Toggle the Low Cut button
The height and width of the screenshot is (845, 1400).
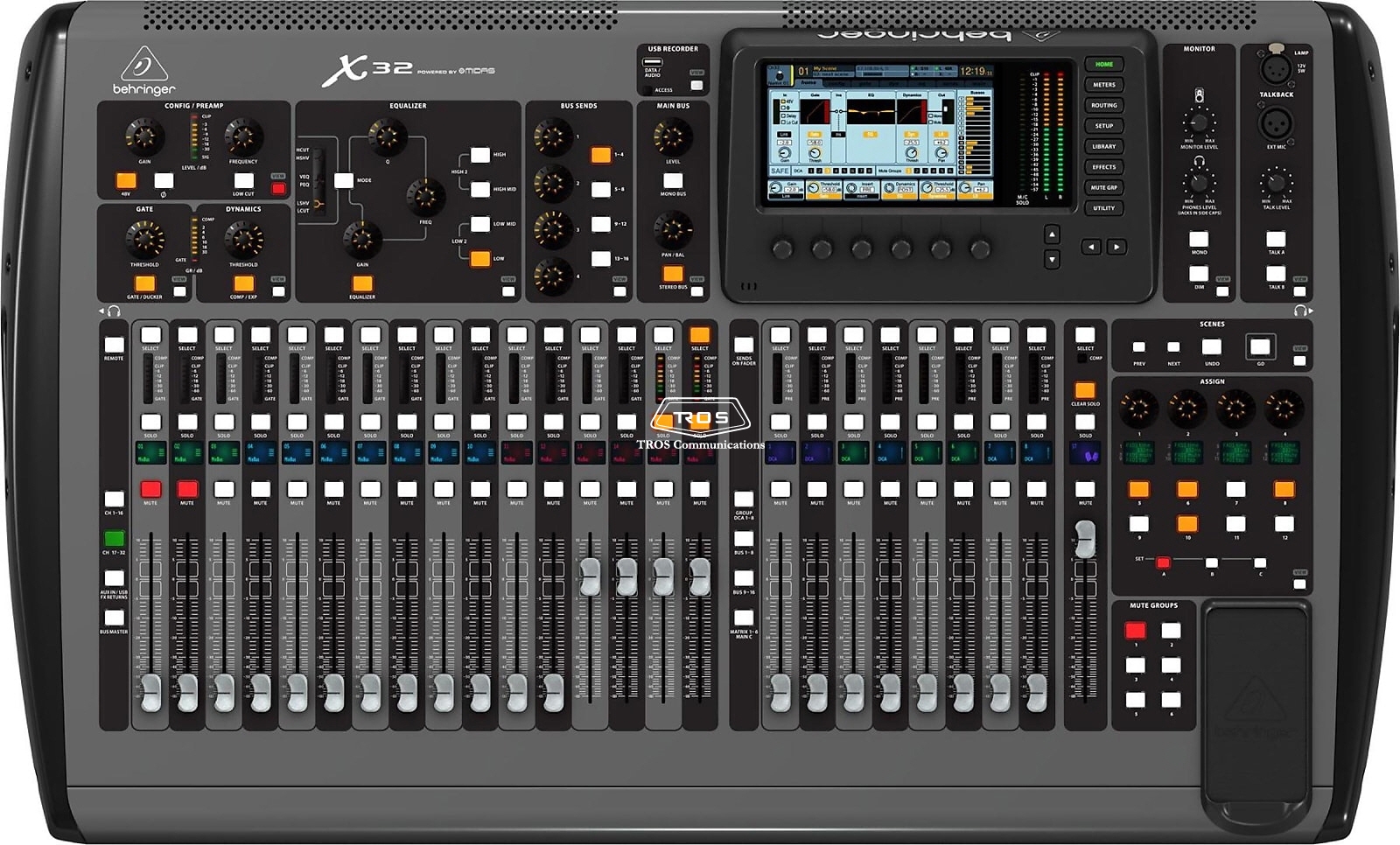tap(243, 181)
